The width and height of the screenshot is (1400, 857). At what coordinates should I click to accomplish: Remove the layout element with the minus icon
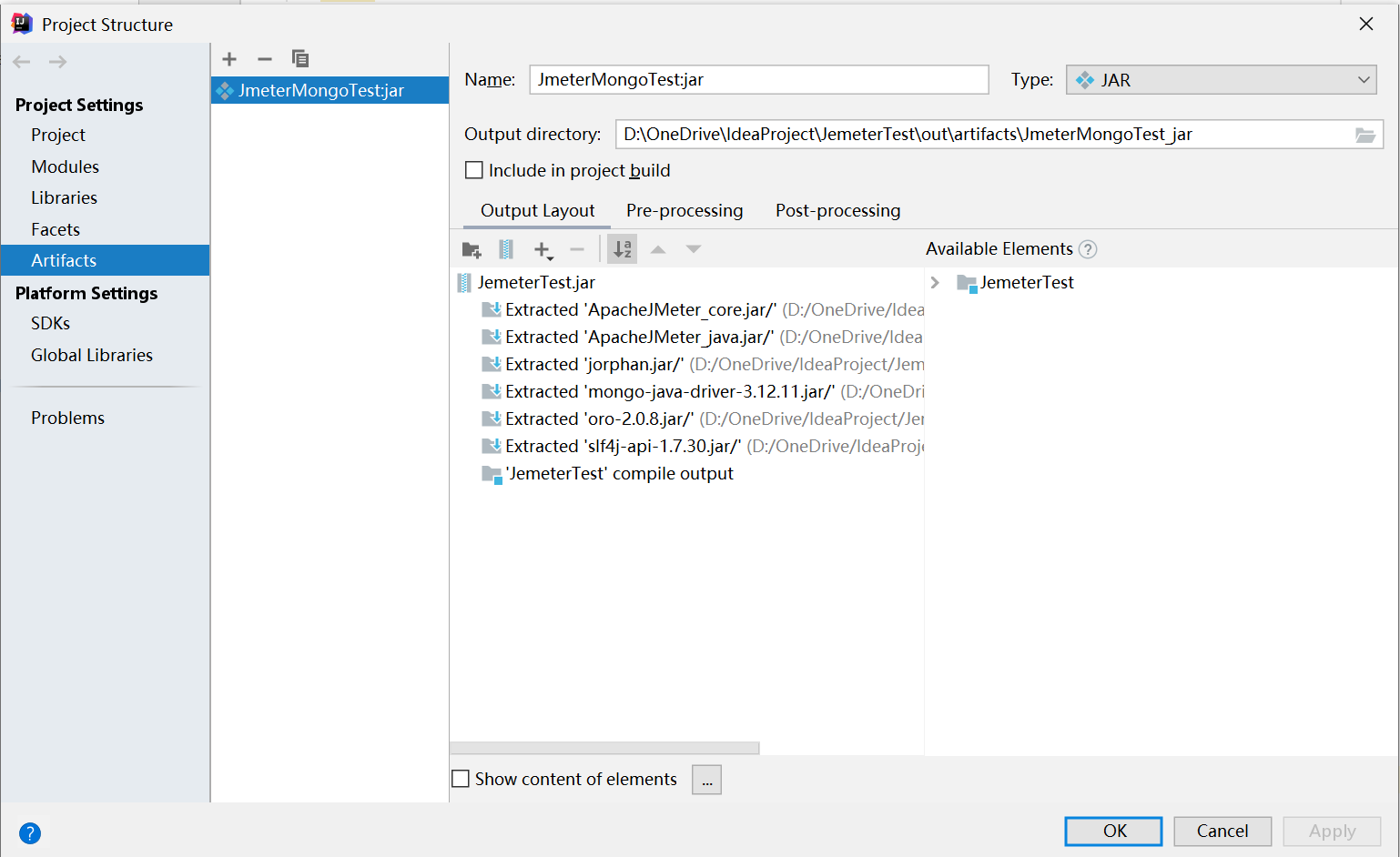(577, 249)
